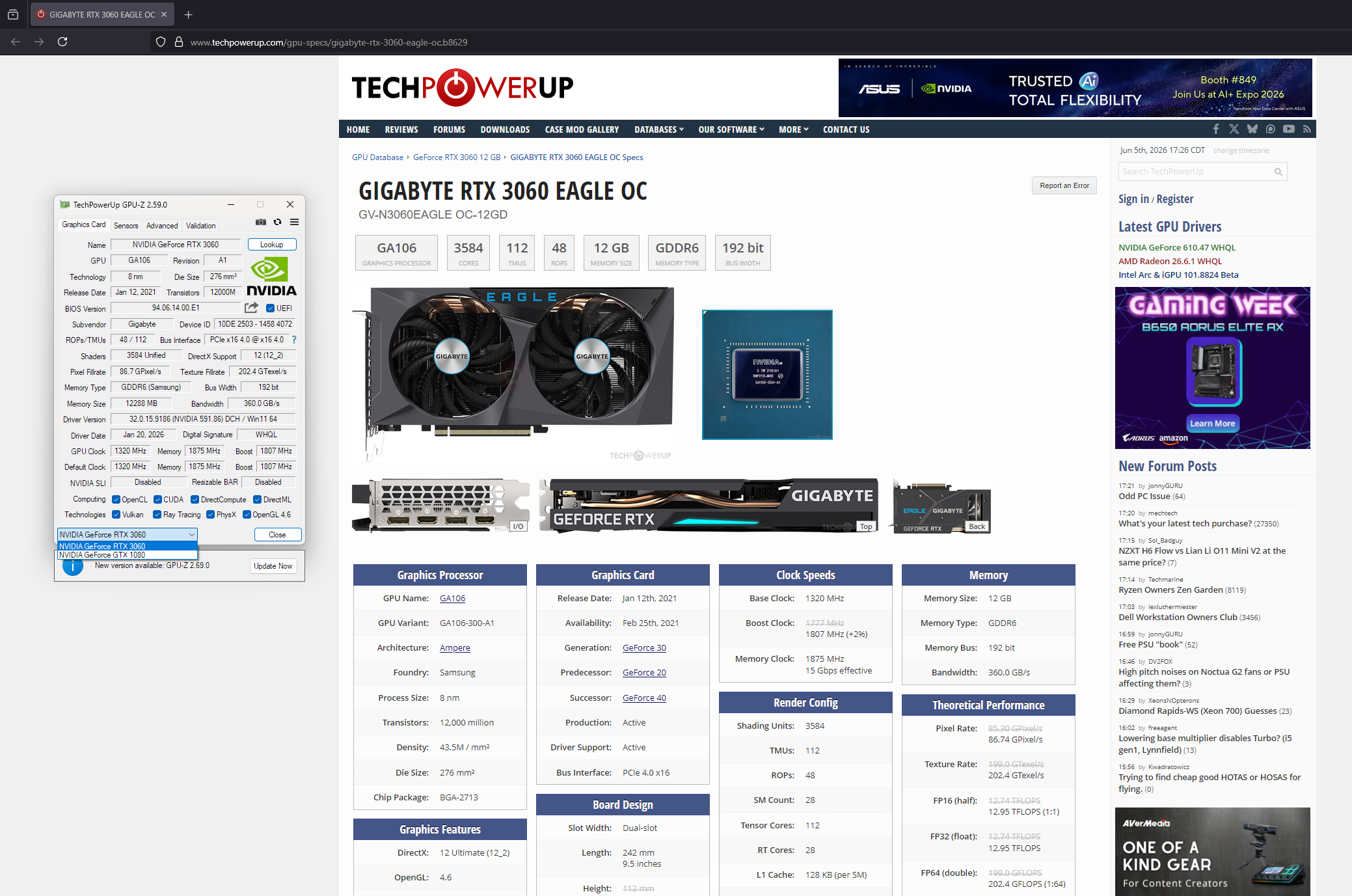Open TechPowerUp RSS feed icon
1352x896 pixels.
(x=1306, y=129)
